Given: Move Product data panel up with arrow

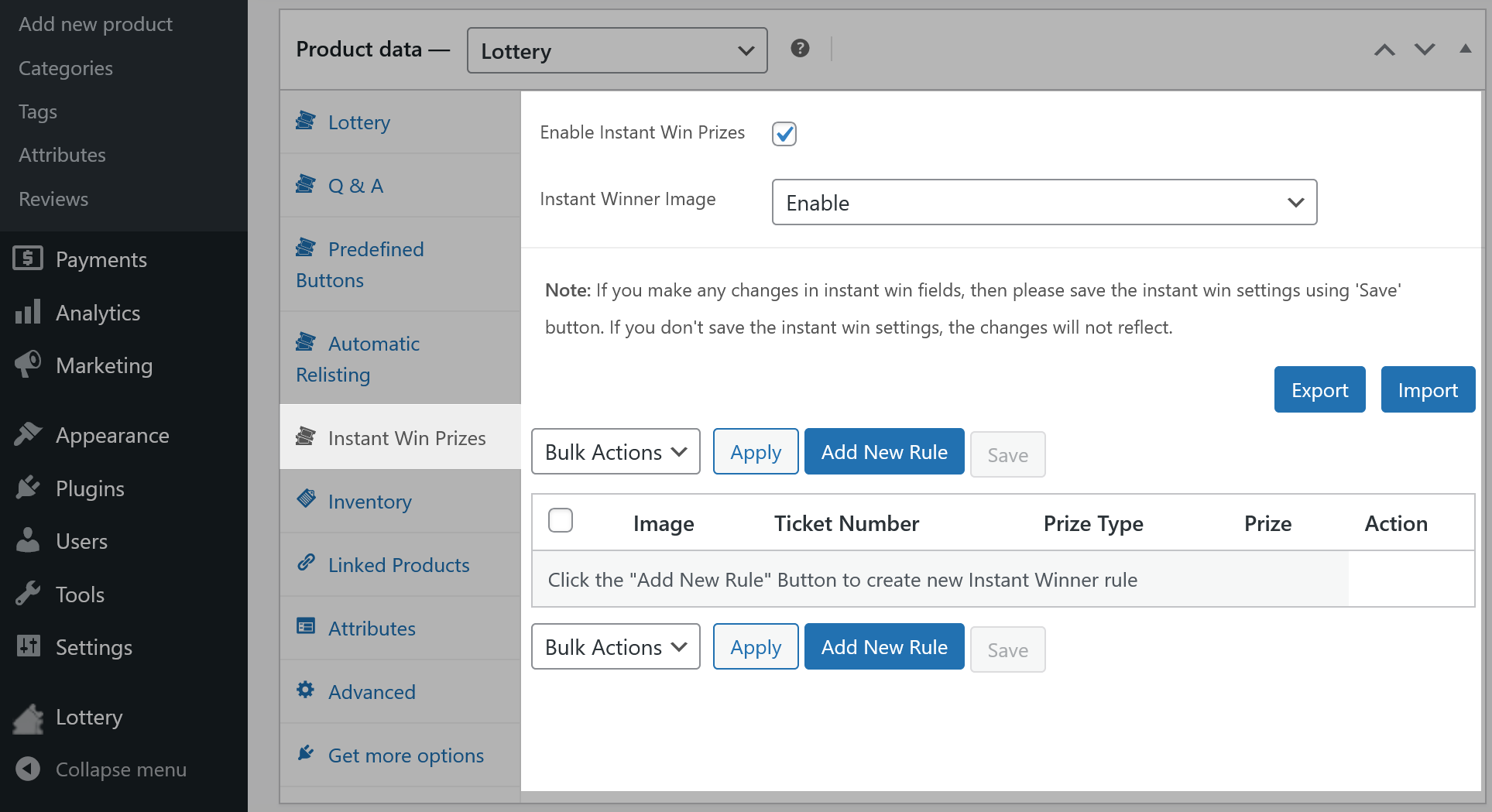Looking at the screenshot, I should coord(1384,50).
